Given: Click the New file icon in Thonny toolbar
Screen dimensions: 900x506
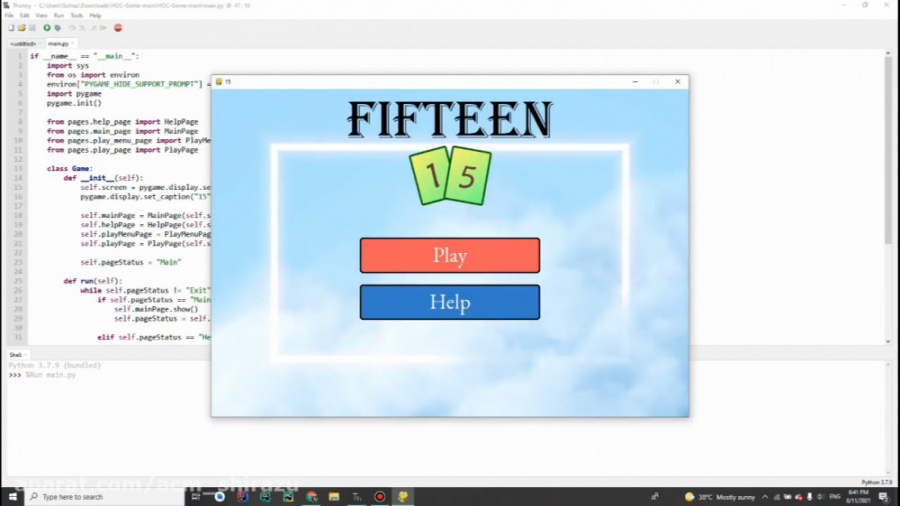Looking at the screenshot, I should click(x=11, y=28).
